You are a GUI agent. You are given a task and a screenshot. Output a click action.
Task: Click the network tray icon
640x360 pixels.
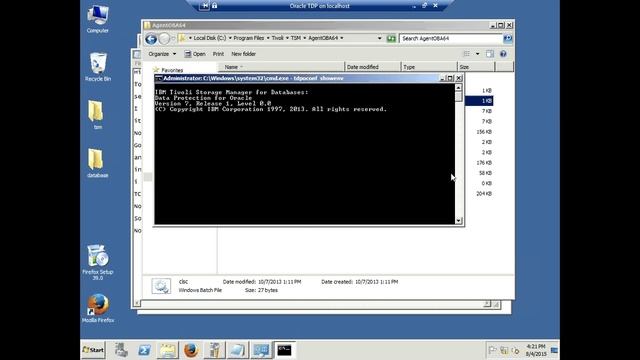[x=504, y=350]
